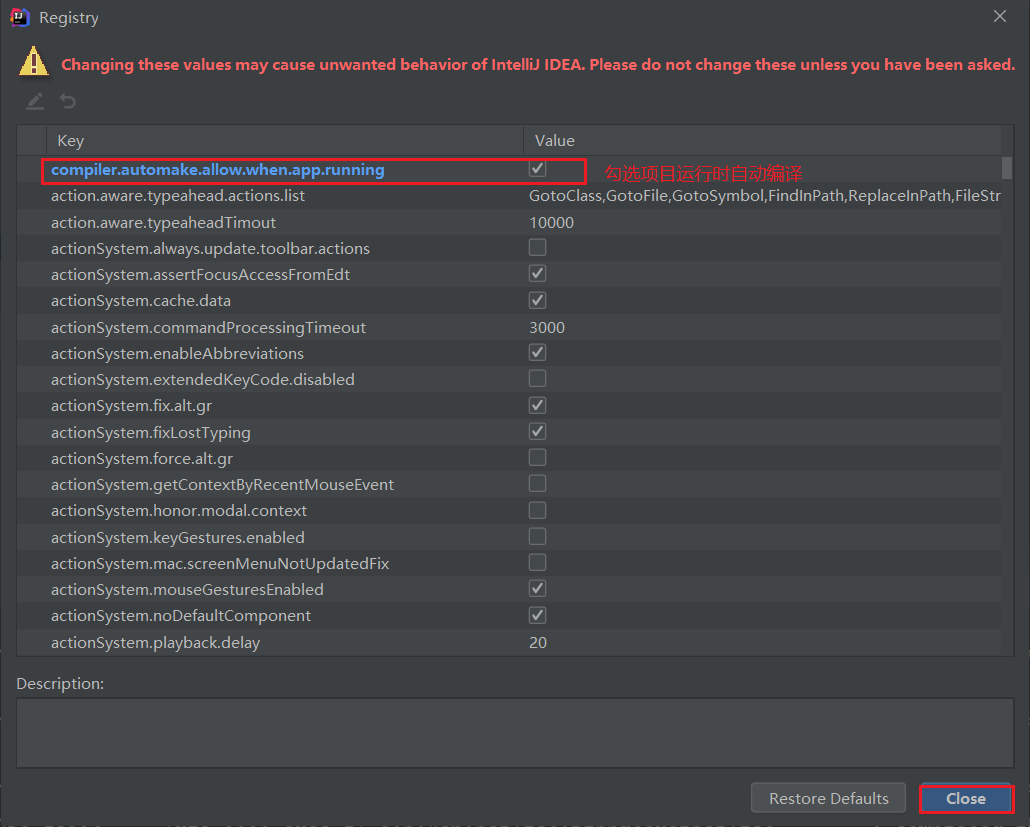Select the actionSystem.playback.delay value 20
Screen dimensions: 1030x827
point(538,642)
